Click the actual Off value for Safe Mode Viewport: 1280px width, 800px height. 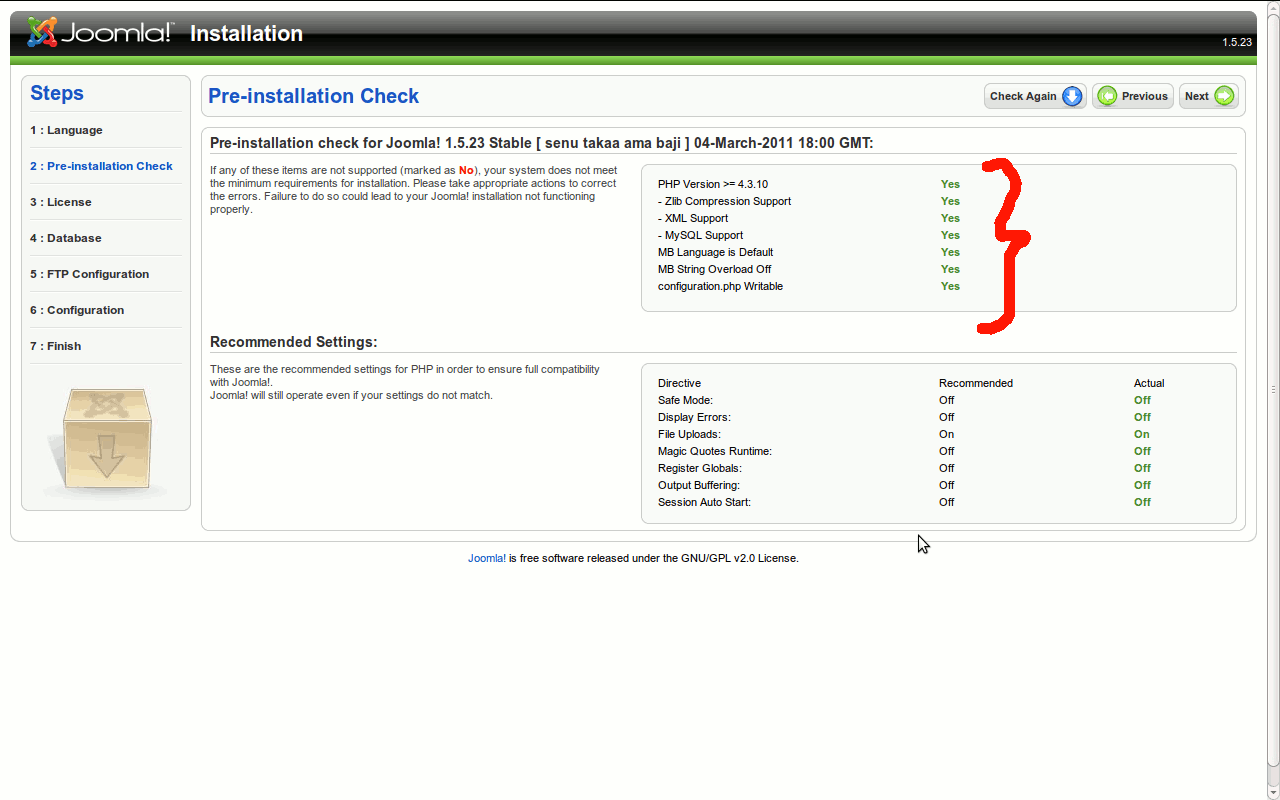click(x=1142, y=400)
